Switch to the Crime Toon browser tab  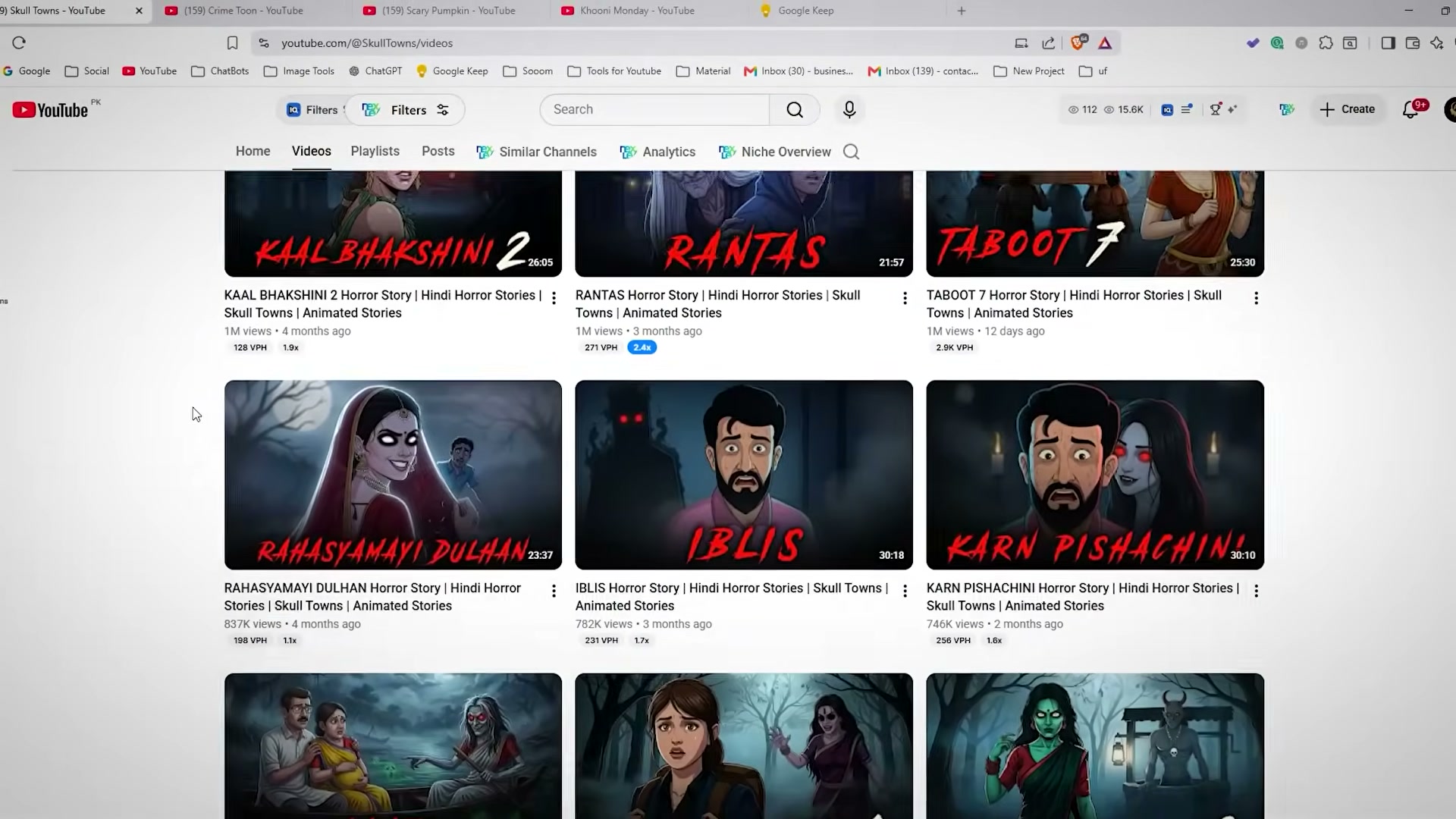tap(243, 11)
